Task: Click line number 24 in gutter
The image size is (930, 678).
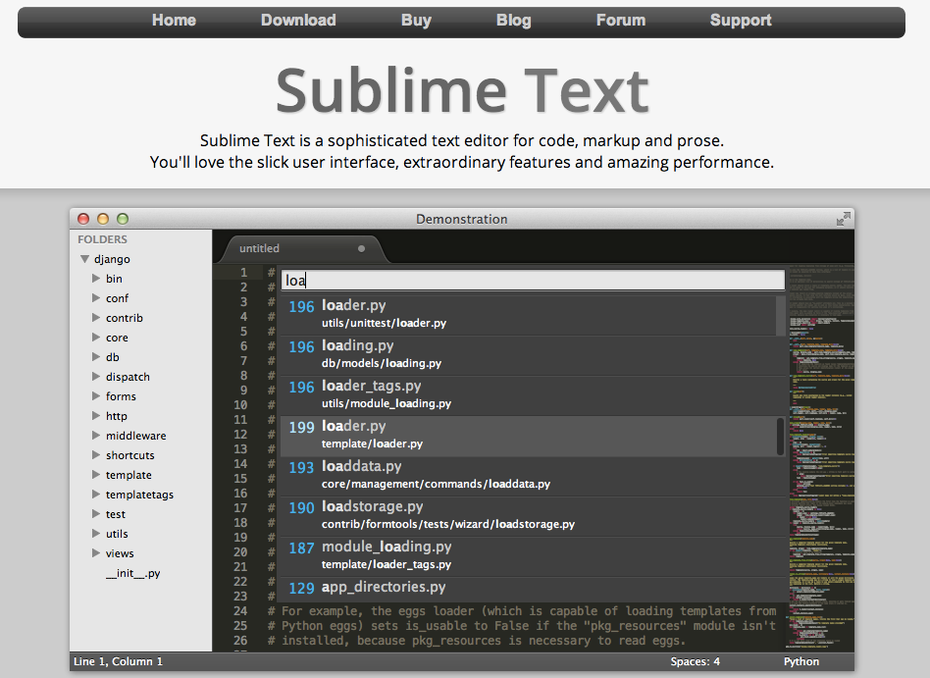Action: tap(240, 611)
